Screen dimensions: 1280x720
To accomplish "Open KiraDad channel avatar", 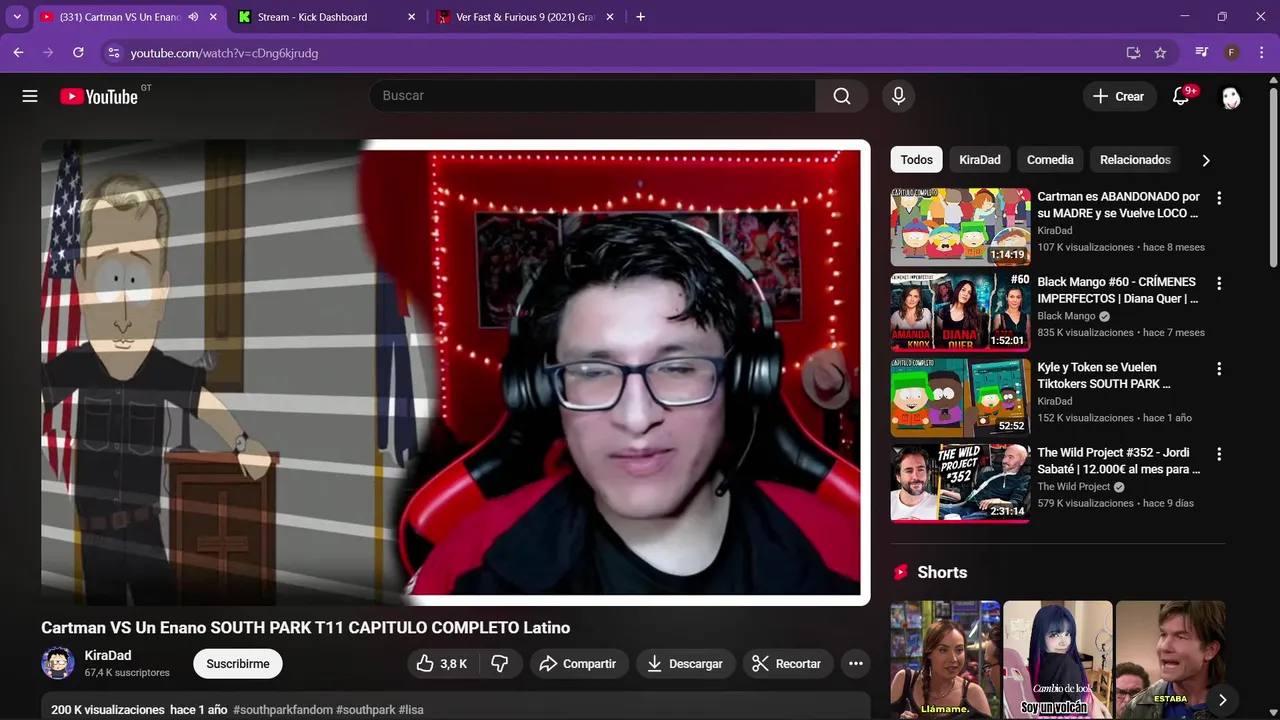I will tap(58, 663).
